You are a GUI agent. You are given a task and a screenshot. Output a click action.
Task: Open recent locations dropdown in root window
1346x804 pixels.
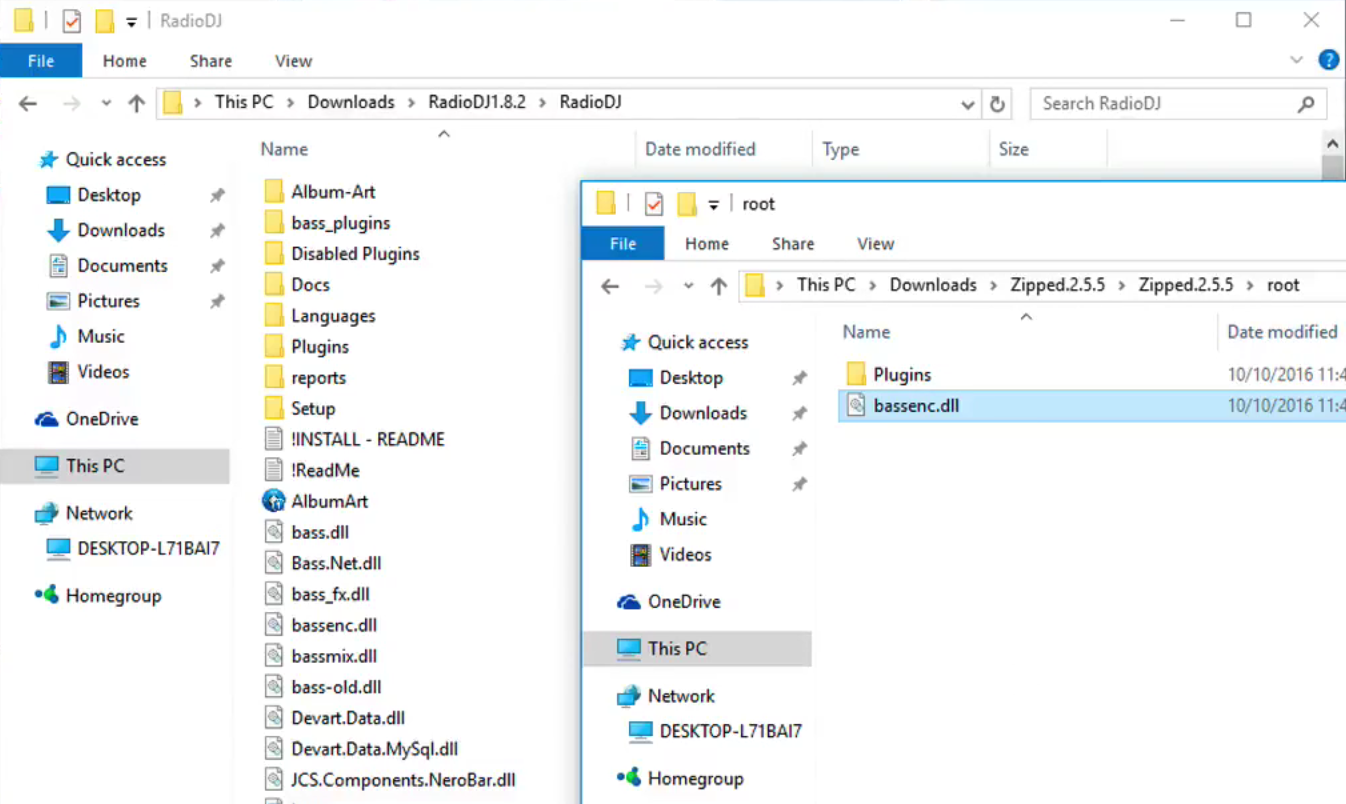[x=688, y=286]
